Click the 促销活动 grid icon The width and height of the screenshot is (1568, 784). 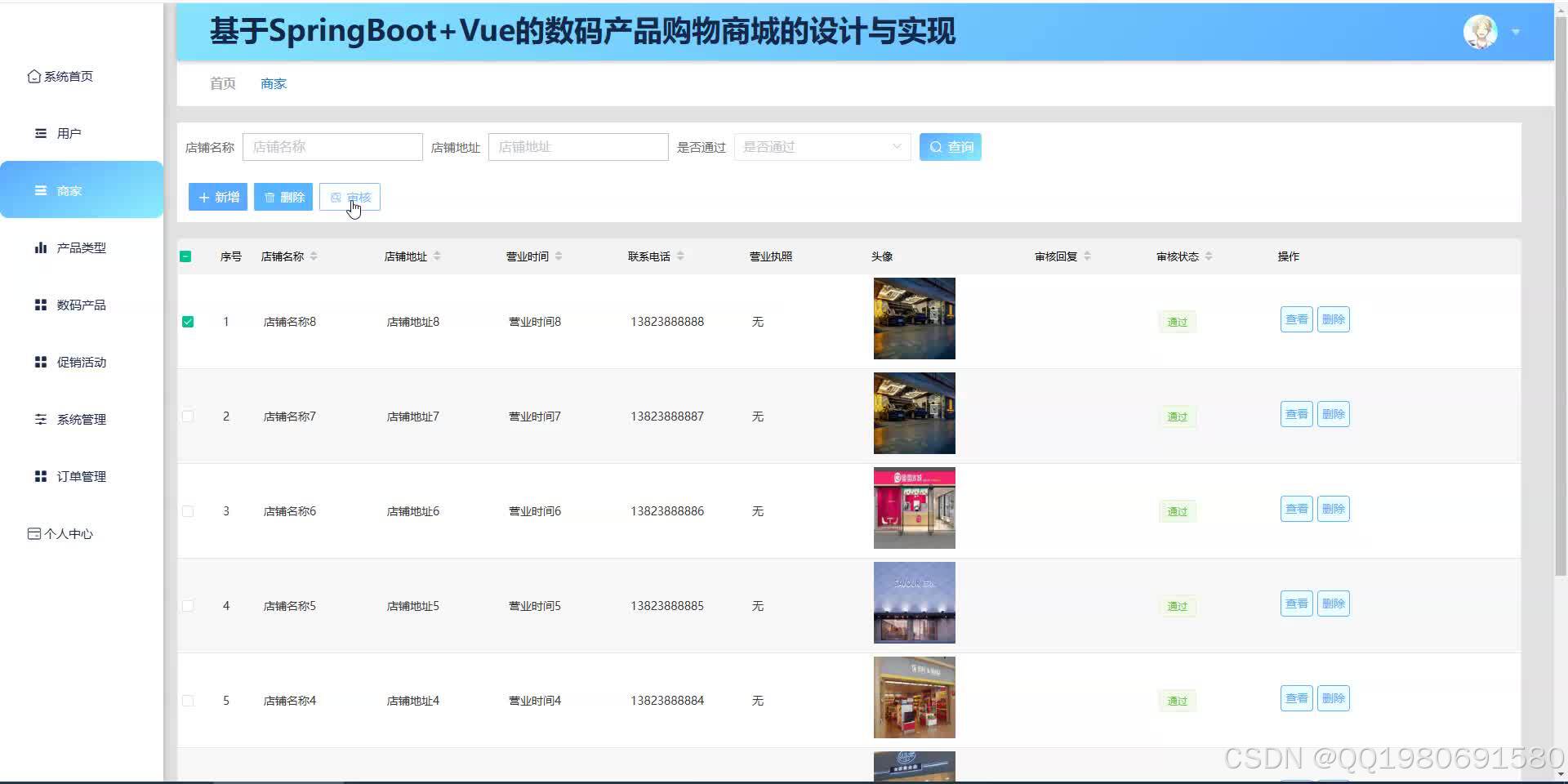(41, 362)
